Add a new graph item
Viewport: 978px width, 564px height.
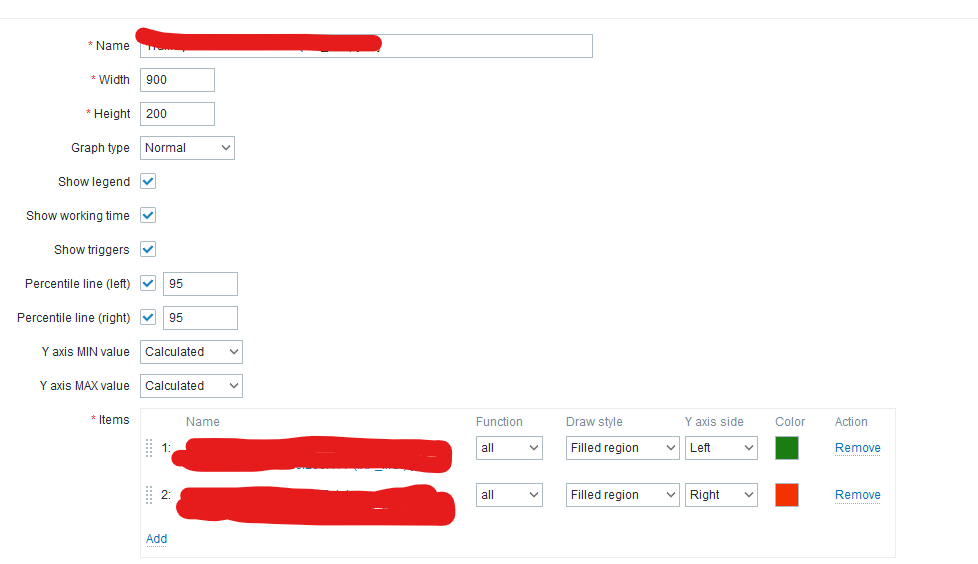pyautogui.click(x=157, y=538)
